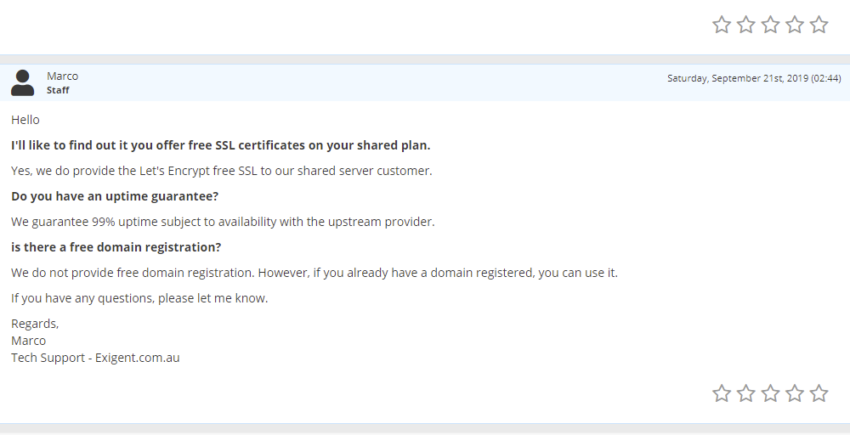Click Marco's user avatar icon
850x435 pixels.
pos(22,82)
